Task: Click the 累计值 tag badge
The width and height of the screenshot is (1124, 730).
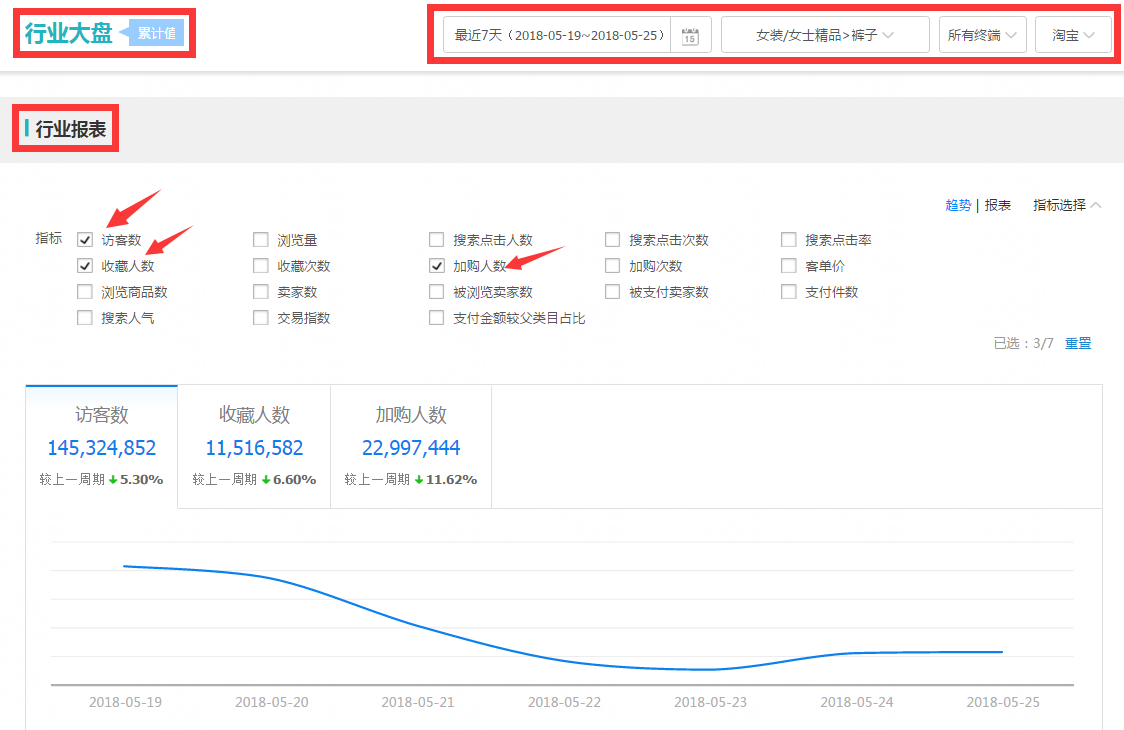Action: coord(156,33)
